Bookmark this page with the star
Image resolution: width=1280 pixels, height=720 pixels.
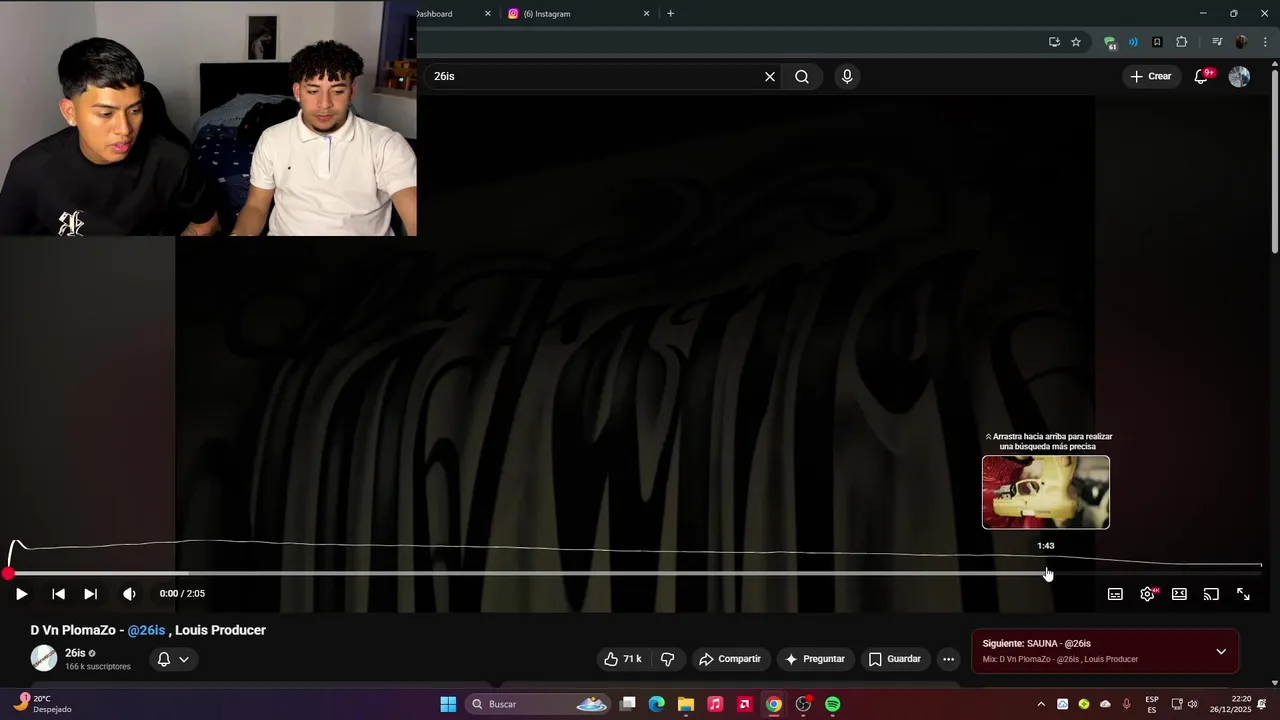tap(1076, 42)
